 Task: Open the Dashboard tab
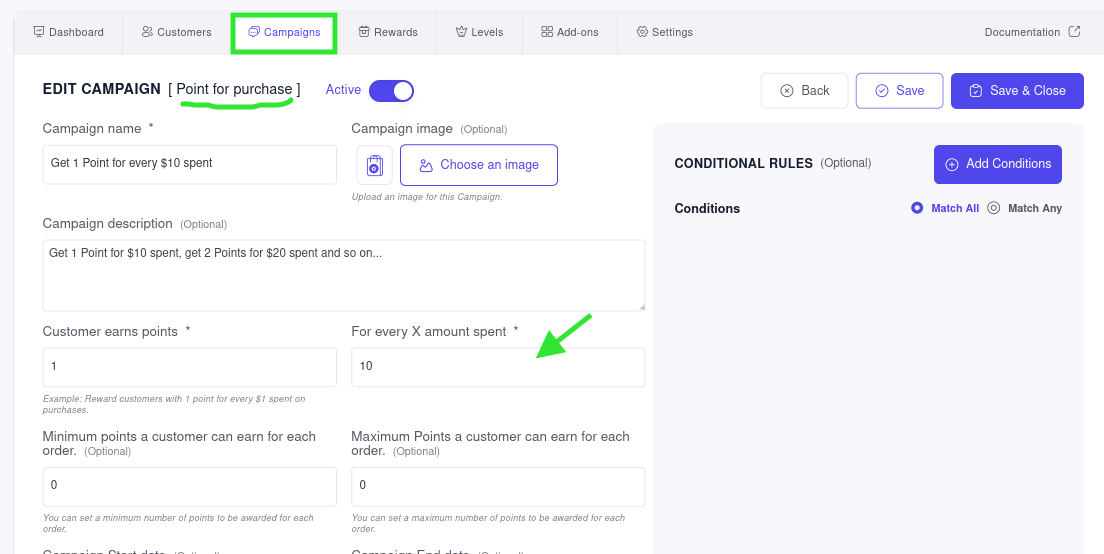point(68,32)
